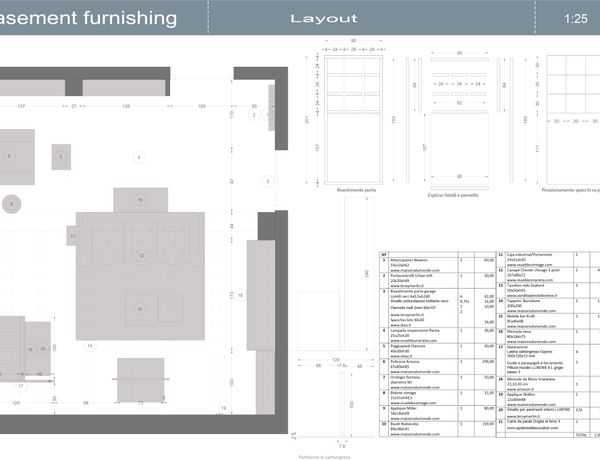
Task: Select the number 4 marker in the floor plan
Action: [x=140, y=156]
